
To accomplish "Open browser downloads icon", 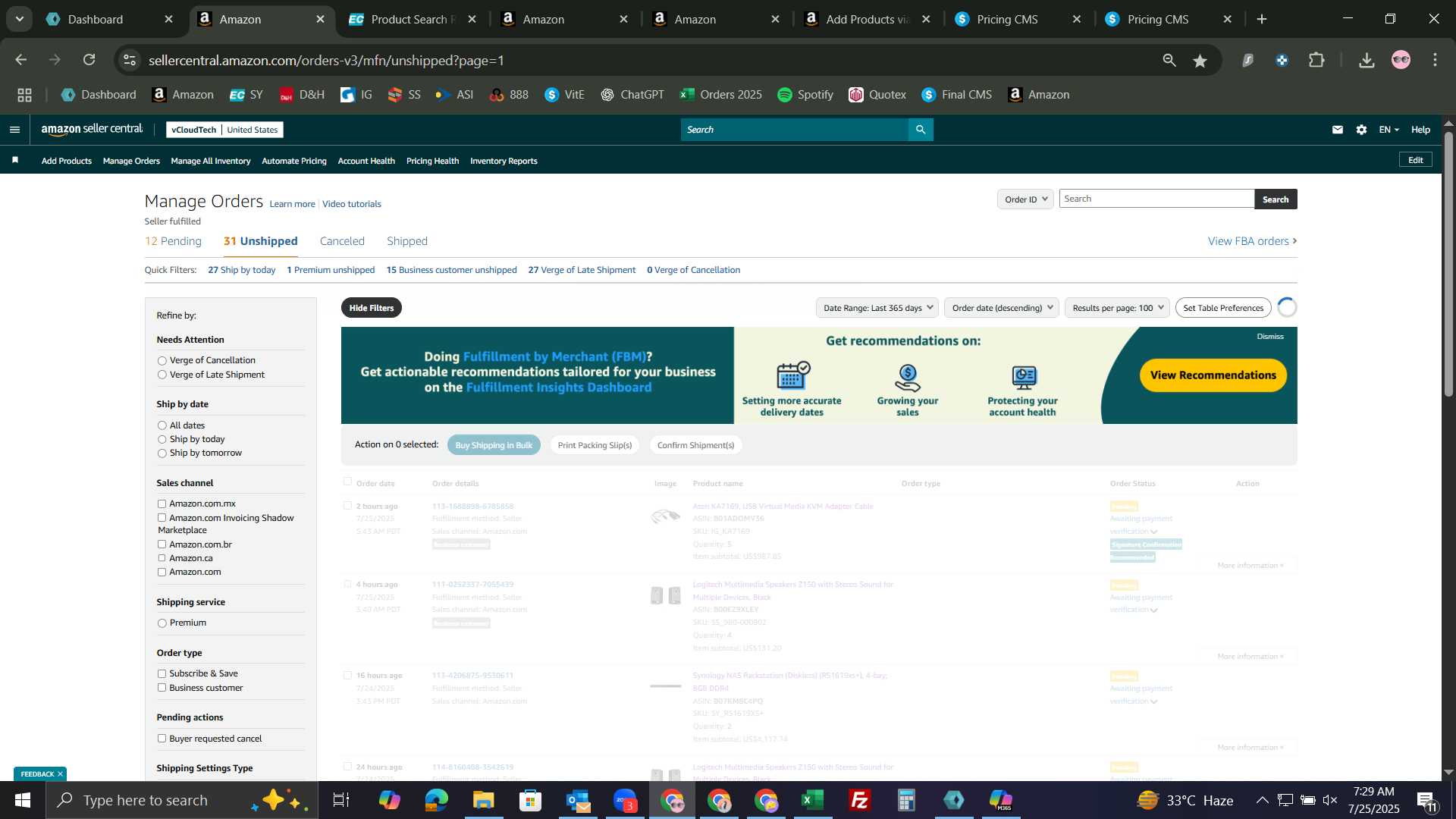I will click(x=1367, y=60).
